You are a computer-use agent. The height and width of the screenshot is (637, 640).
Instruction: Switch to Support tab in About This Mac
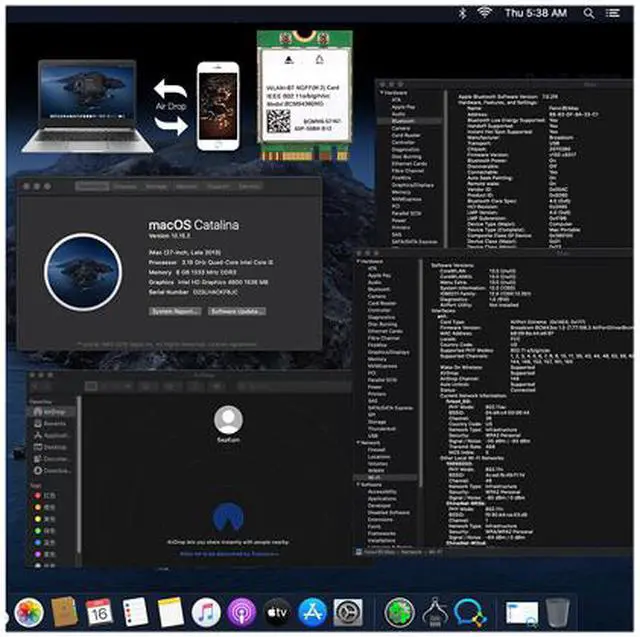[x=218, y=186]
